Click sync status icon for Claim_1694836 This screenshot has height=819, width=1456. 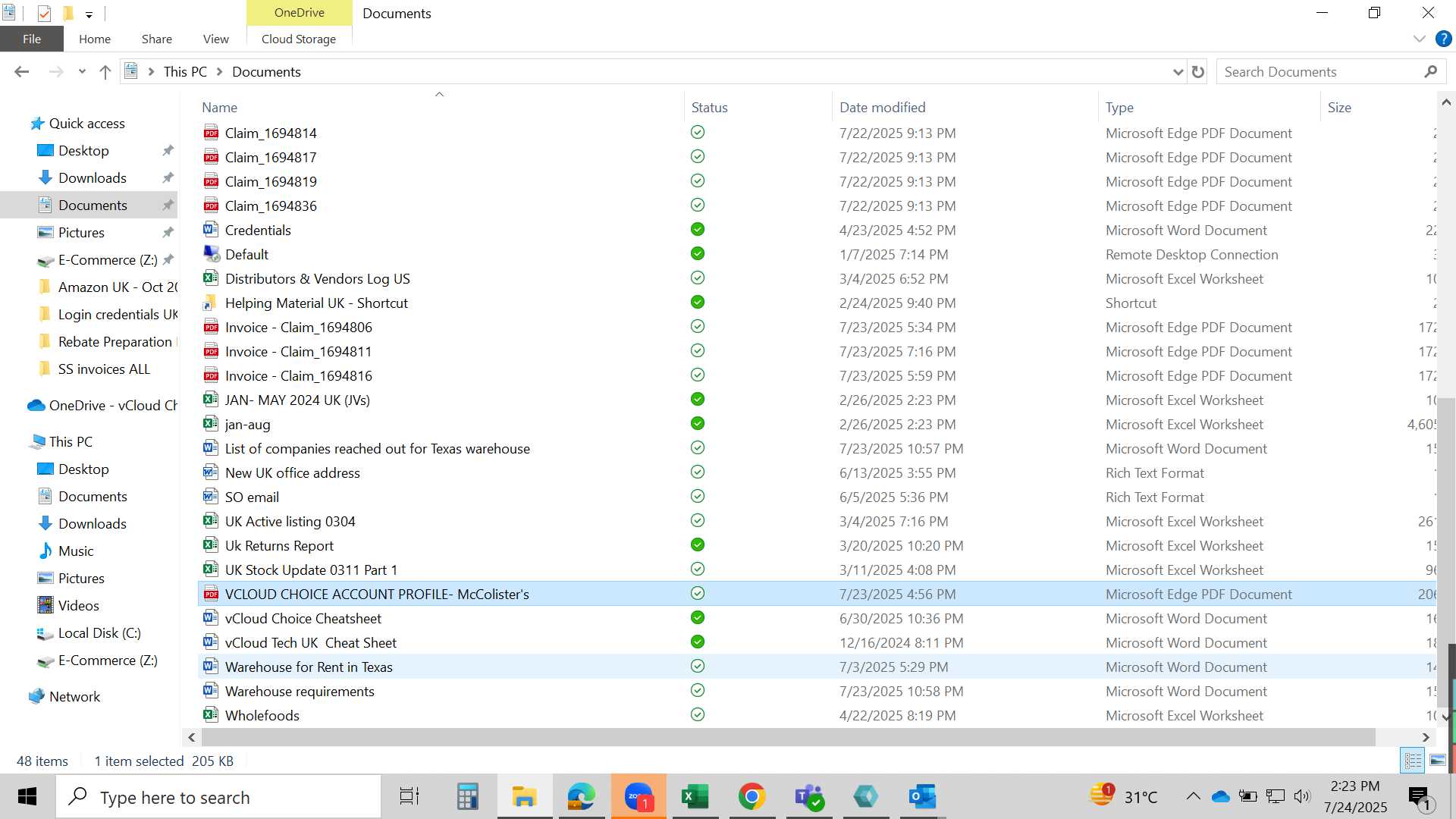(x=698, y=205)
